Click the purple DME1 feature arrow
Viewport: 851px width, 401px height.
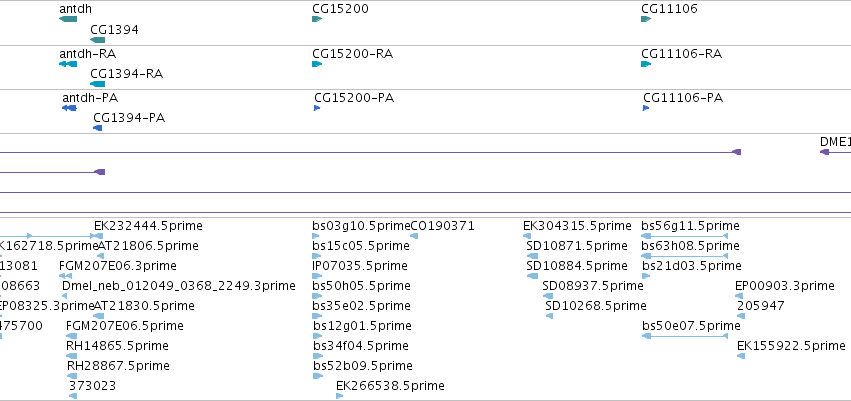click(x=824, y=152)
